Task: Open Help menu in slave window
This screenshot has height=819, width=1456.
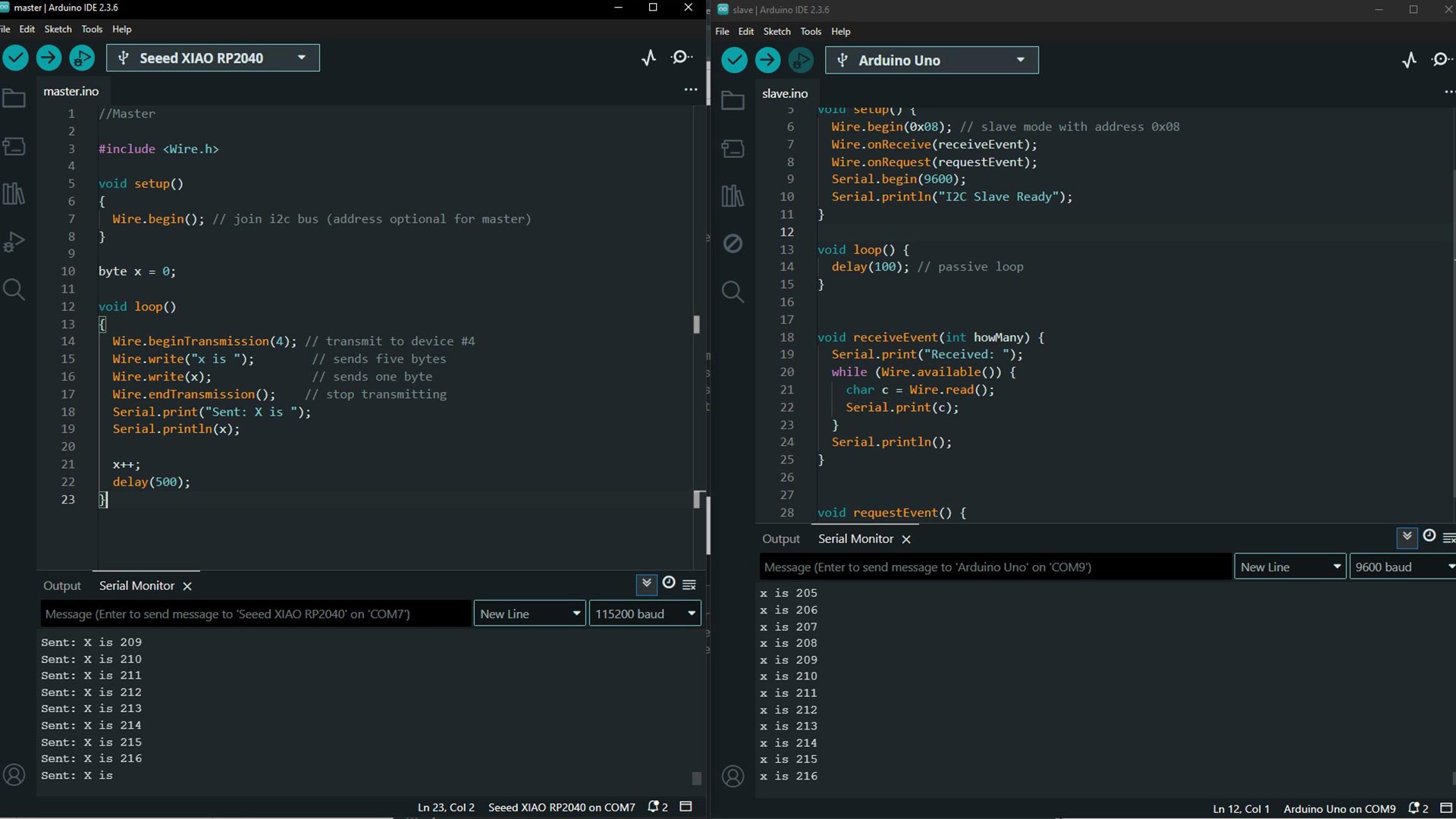Action: (x=840, y=31)
